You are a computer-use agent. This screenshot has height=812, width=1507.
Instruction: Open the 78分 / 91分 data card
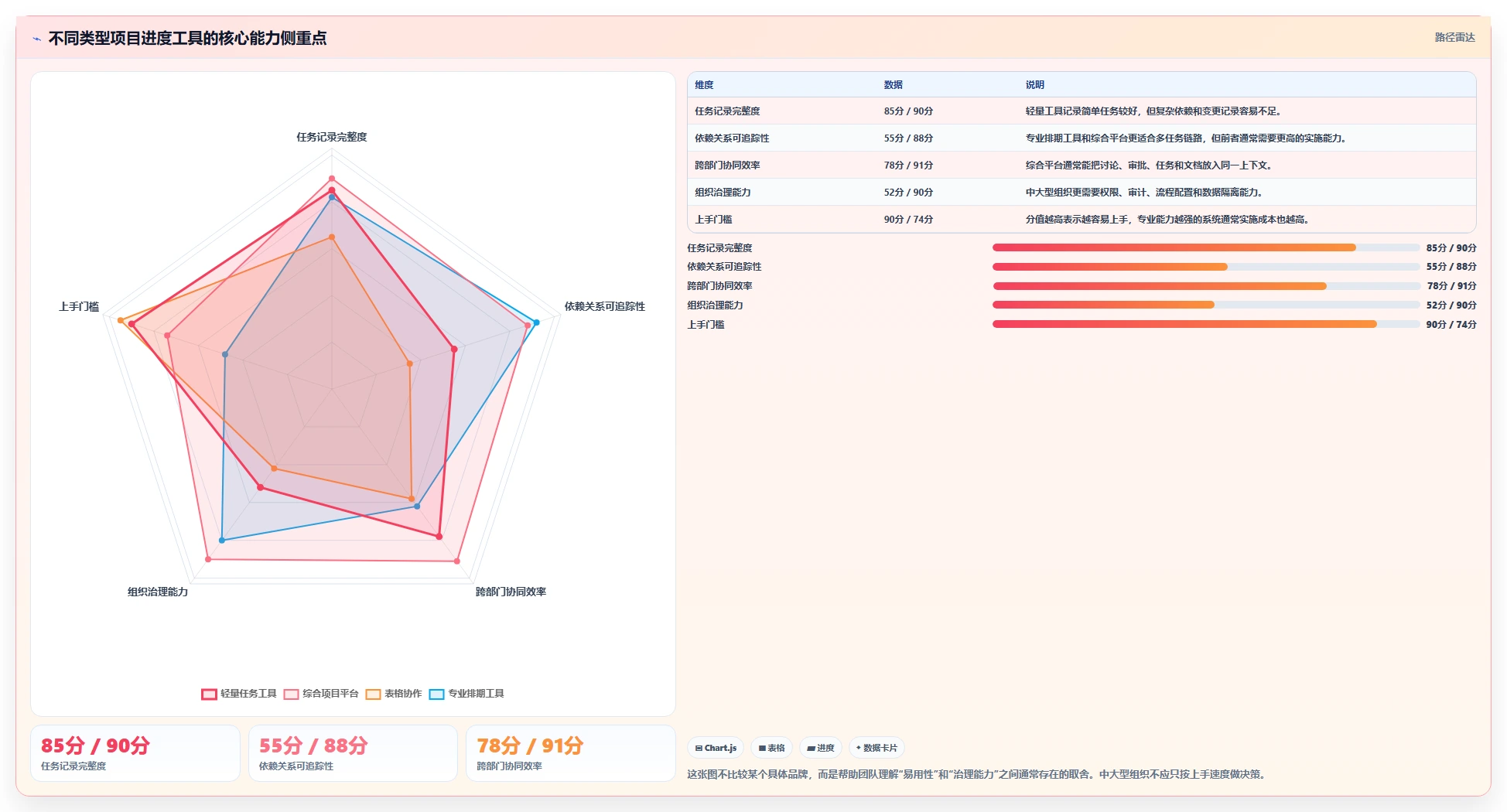pos(571,753)
